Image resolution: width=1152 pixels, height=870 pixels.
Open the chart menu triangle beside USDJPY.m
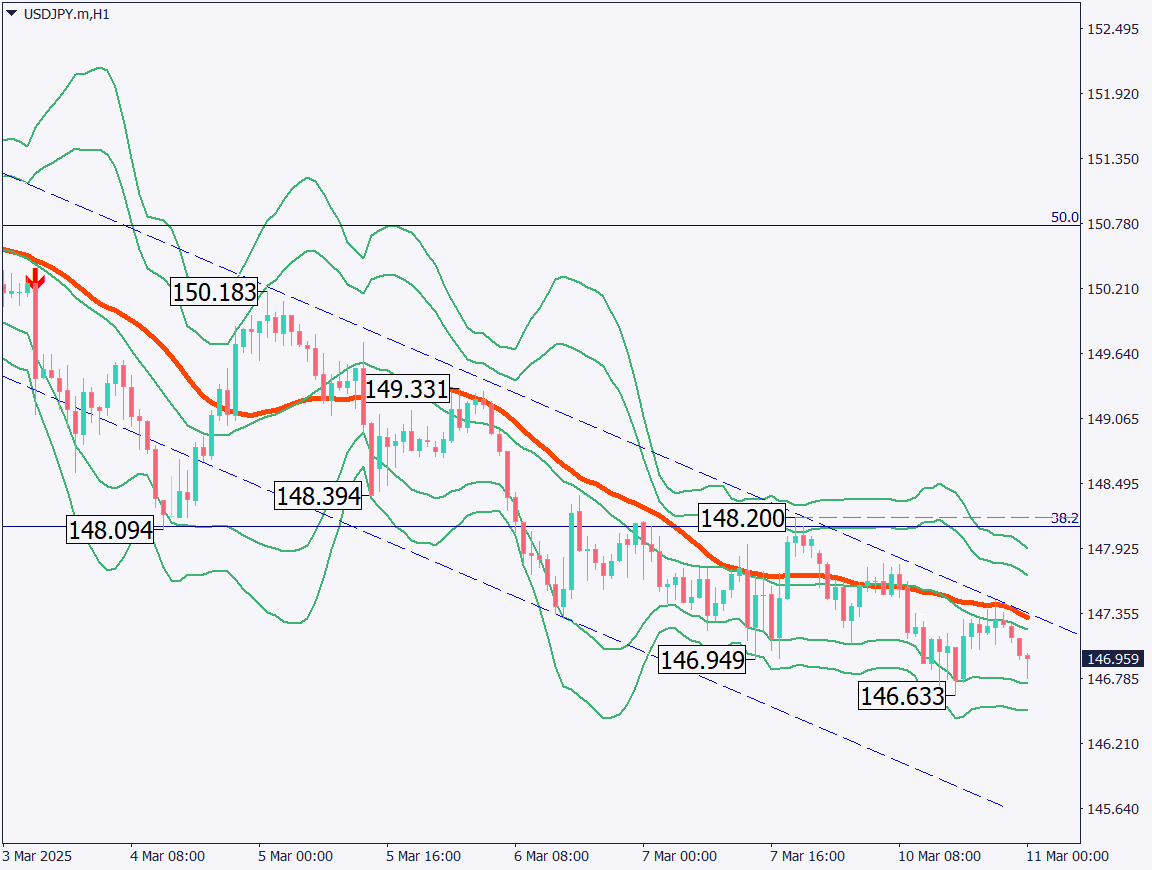pos(11,14)
